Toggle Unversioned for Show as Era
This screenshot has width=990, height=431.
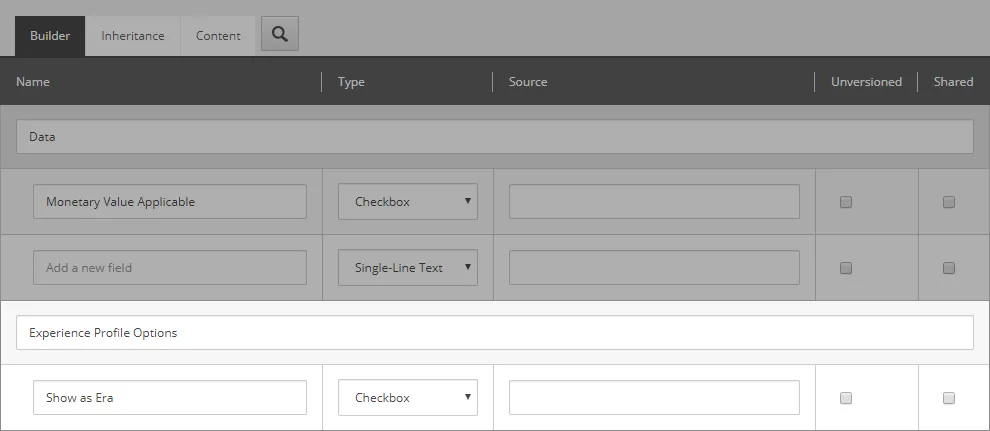coord(846,398)
